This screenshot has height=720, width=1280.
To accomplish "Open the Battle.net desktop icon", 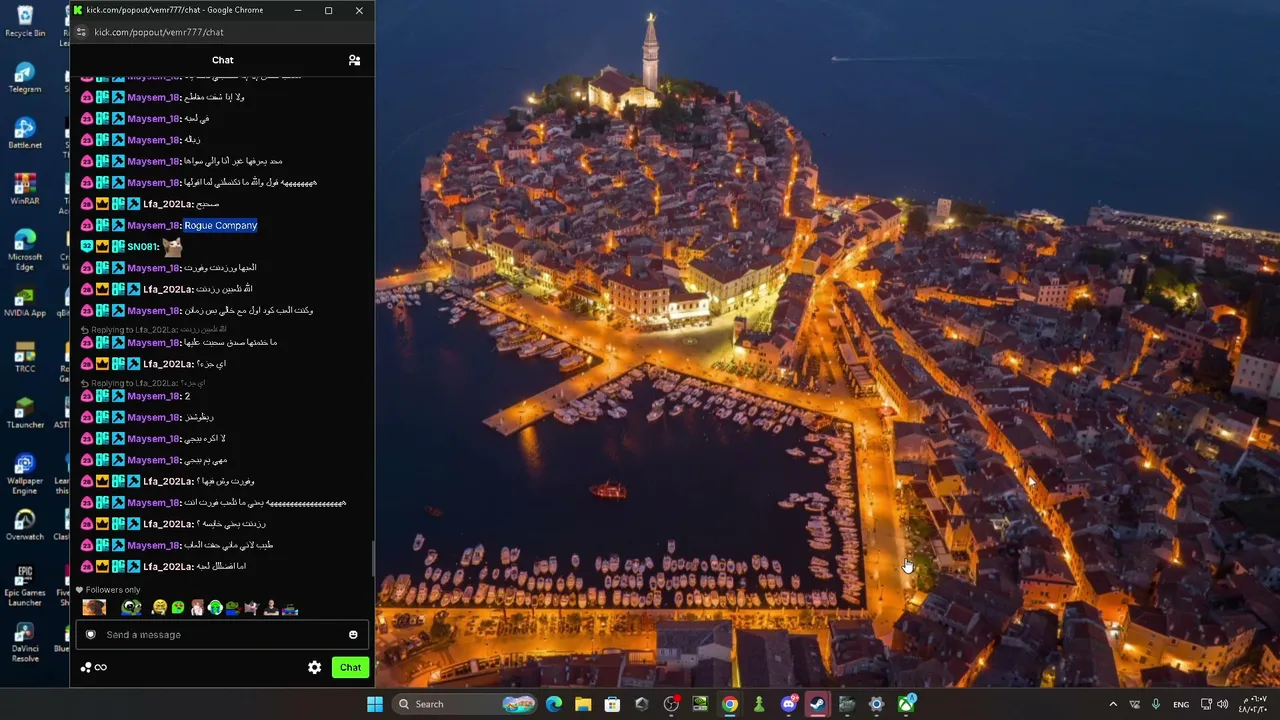I will pyautogui.click(x=25, y=133).
